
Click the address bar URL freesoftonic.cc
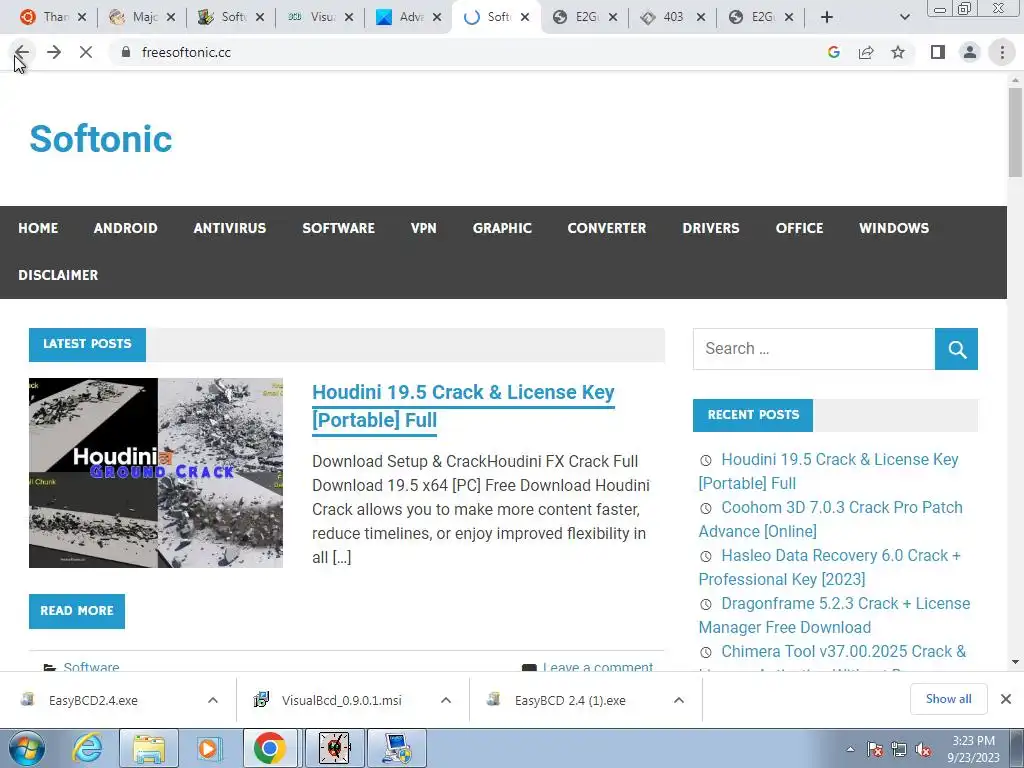click(186, 52)
